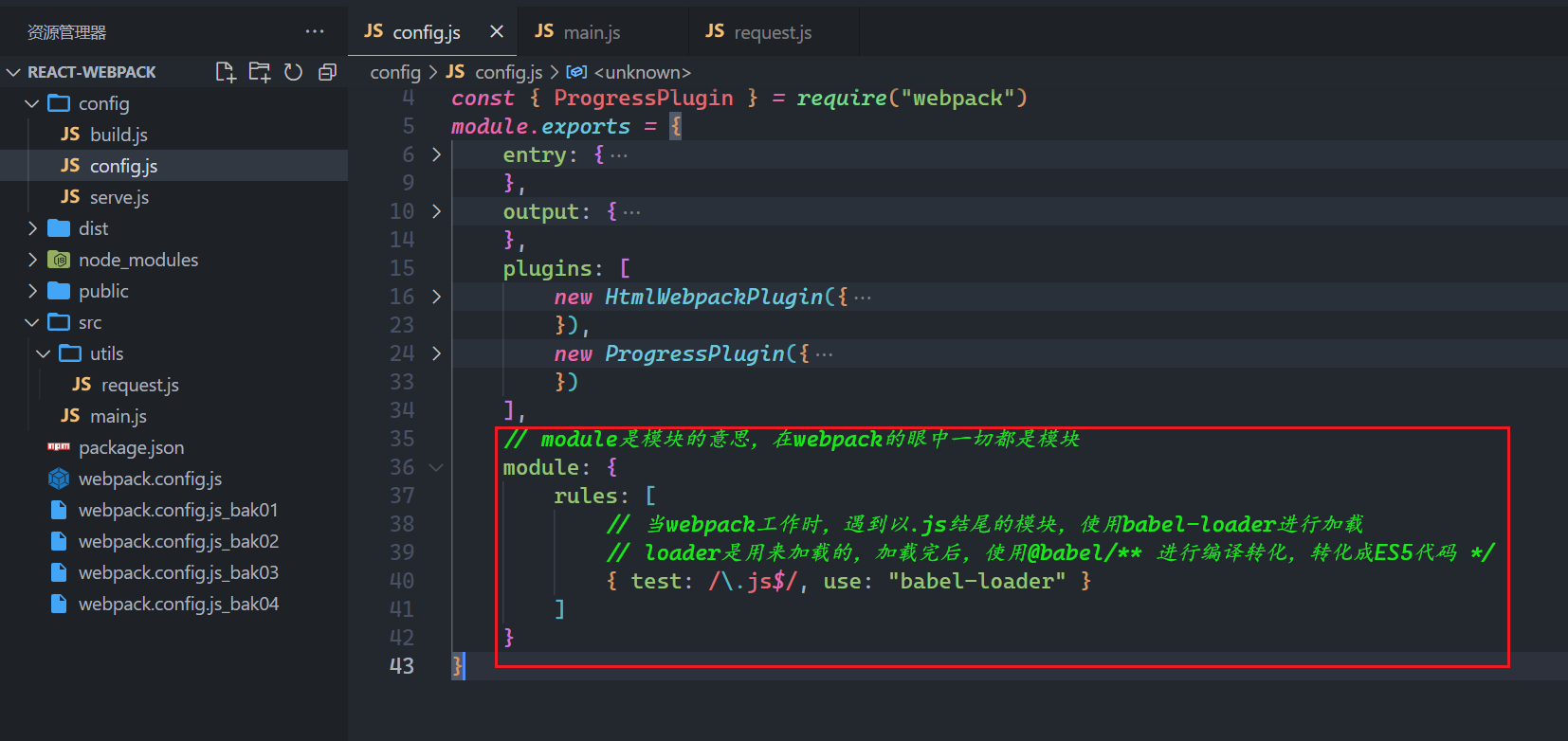Click the <unknown> breadcrumb symbol

[642, 72]
